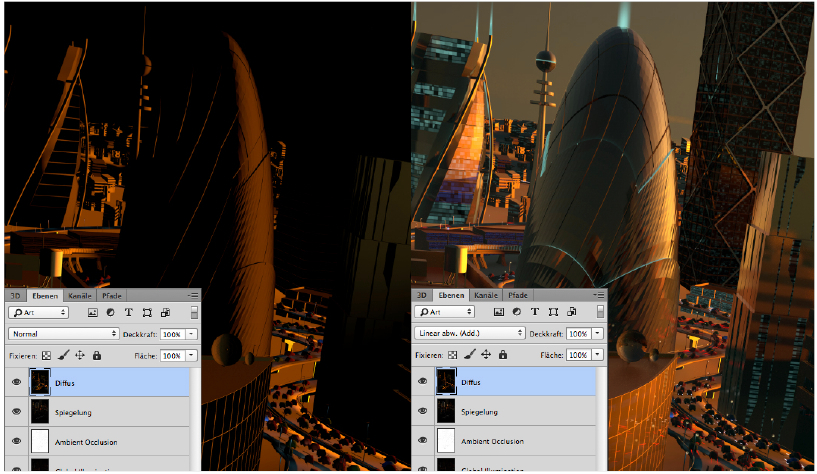Click Fläche 100% field in right panel
Image resolution: width=817 pixels, height=474 pixels.
579,355
